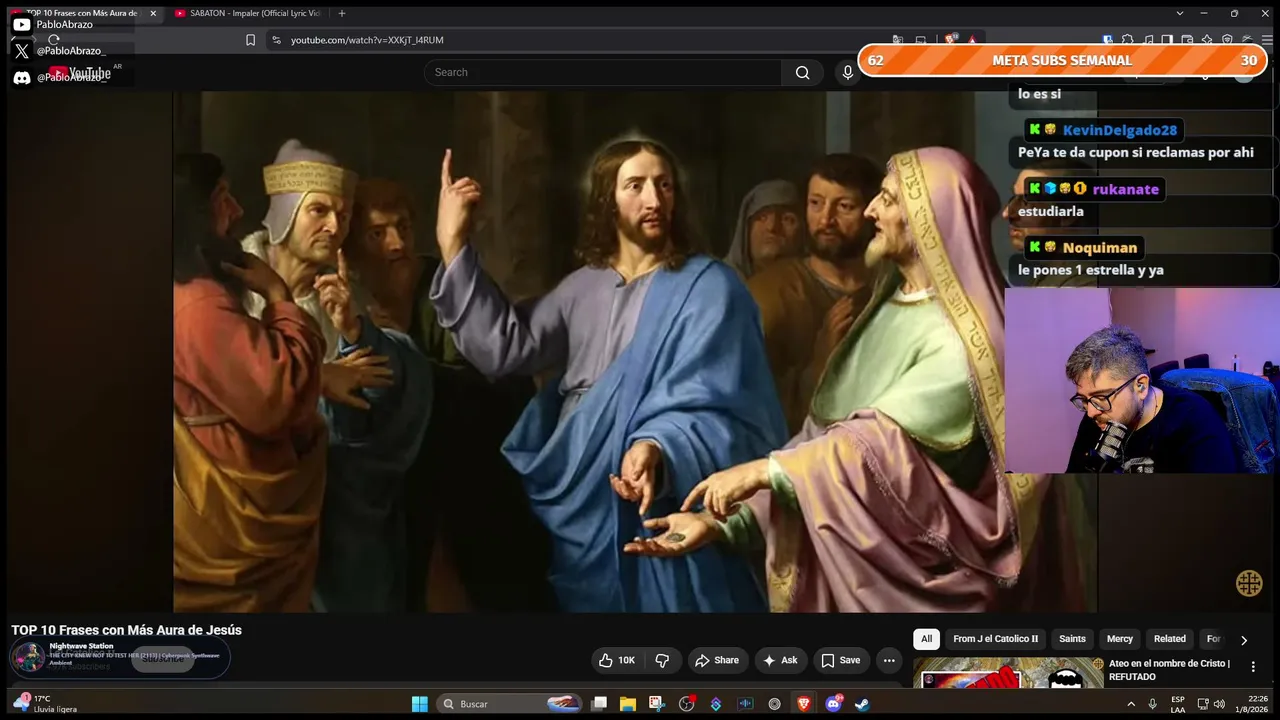
Task: Click the address bar URL
Action: click(x=367, y=40)
